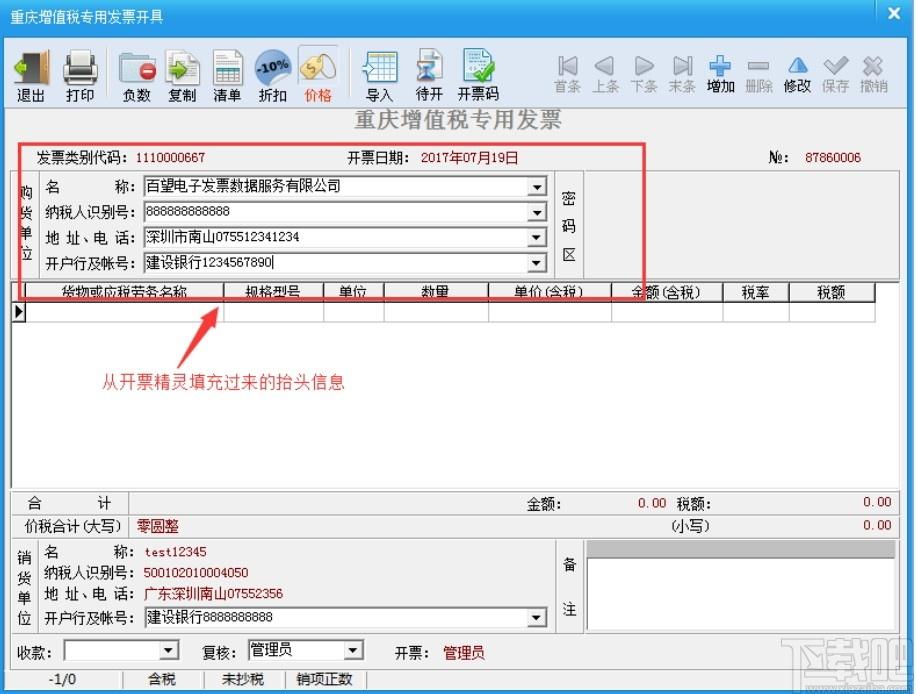Click the 打印 printer icon
This screenshot has width=916, height=694.
tap(80, 68)
